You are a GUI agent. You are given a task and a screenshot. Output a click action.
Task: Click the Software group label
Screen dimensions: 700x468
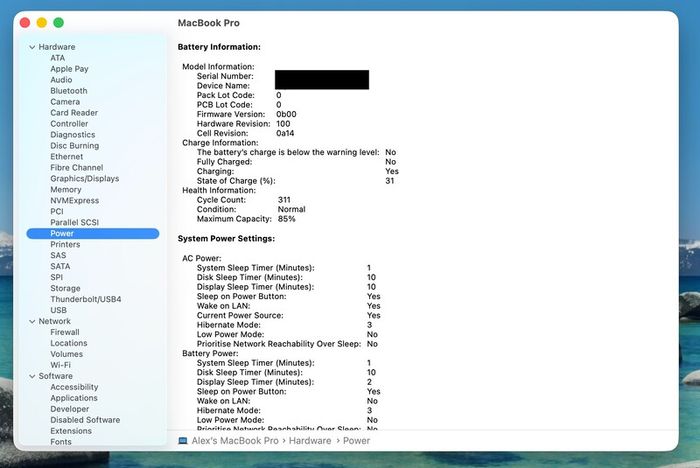(x=55, y=376)
